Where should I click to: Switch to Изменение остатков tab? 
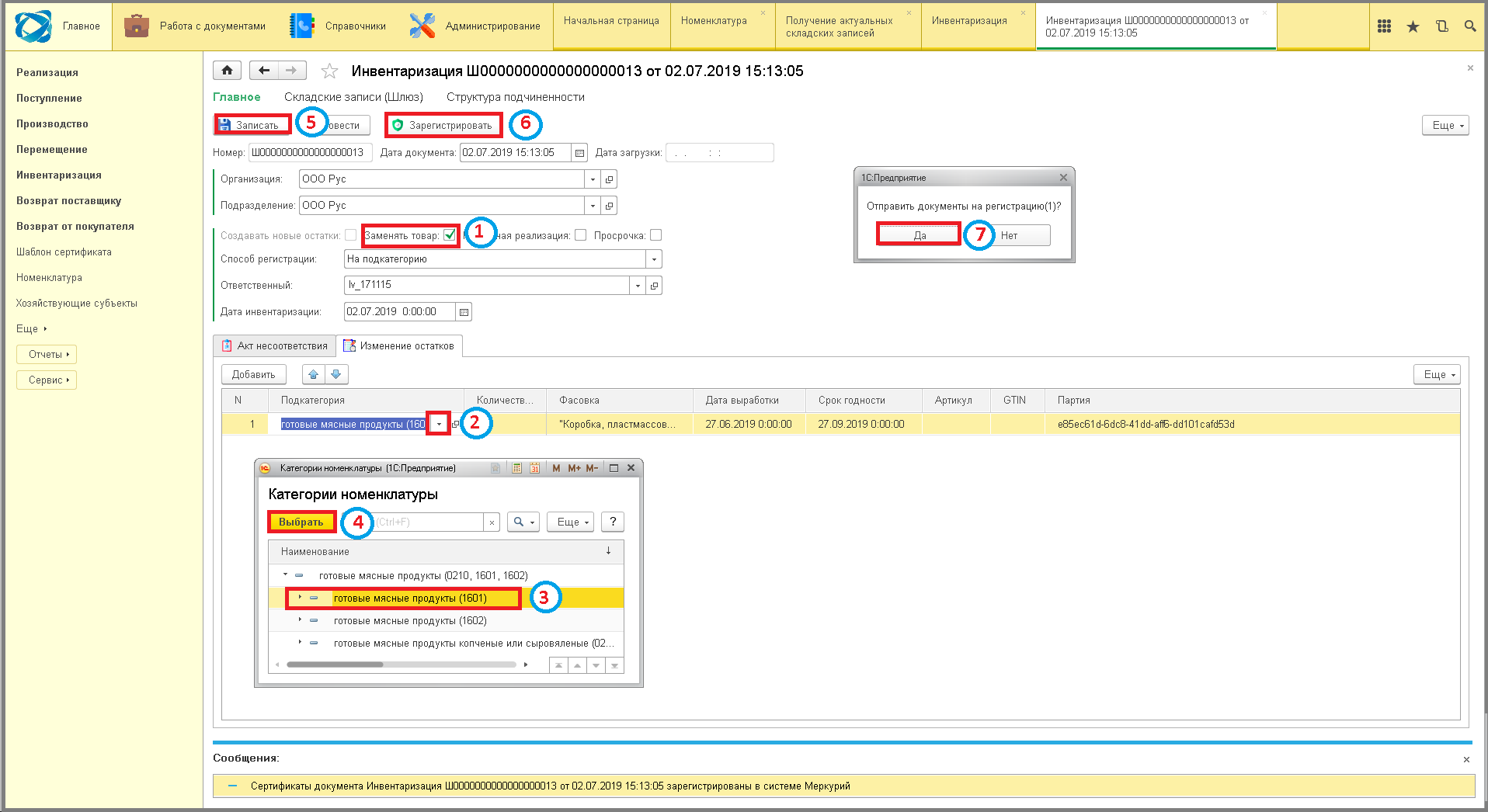click(399, 345)
